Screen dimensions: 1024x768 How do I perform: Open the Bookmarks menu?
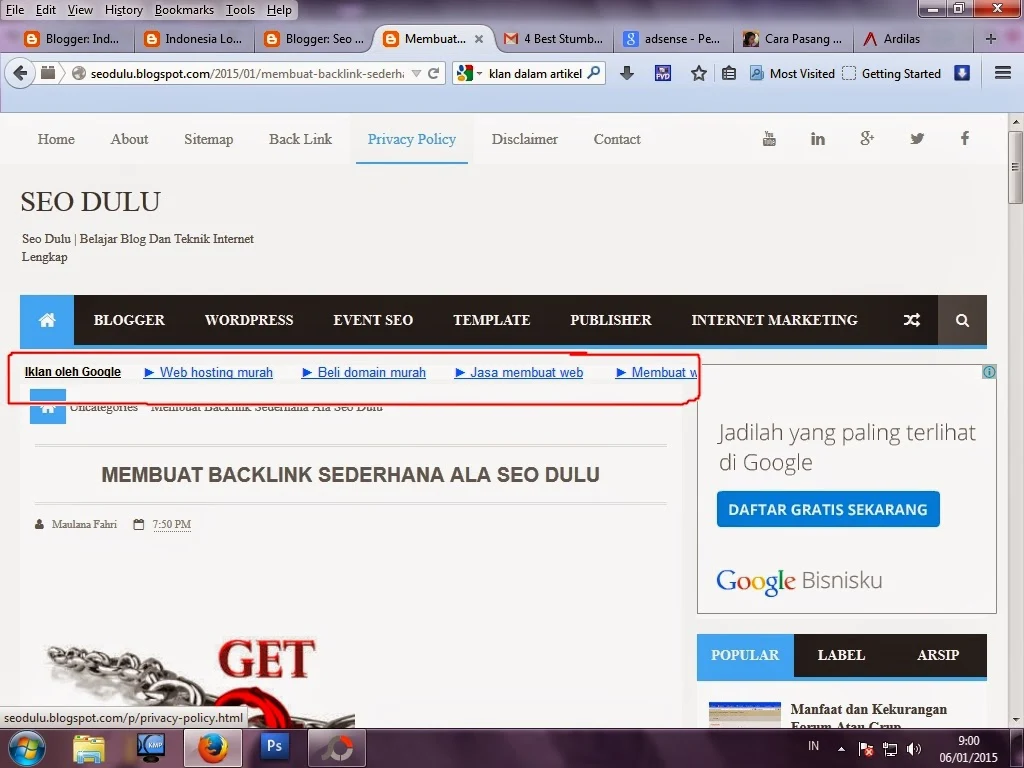point(184,10)
